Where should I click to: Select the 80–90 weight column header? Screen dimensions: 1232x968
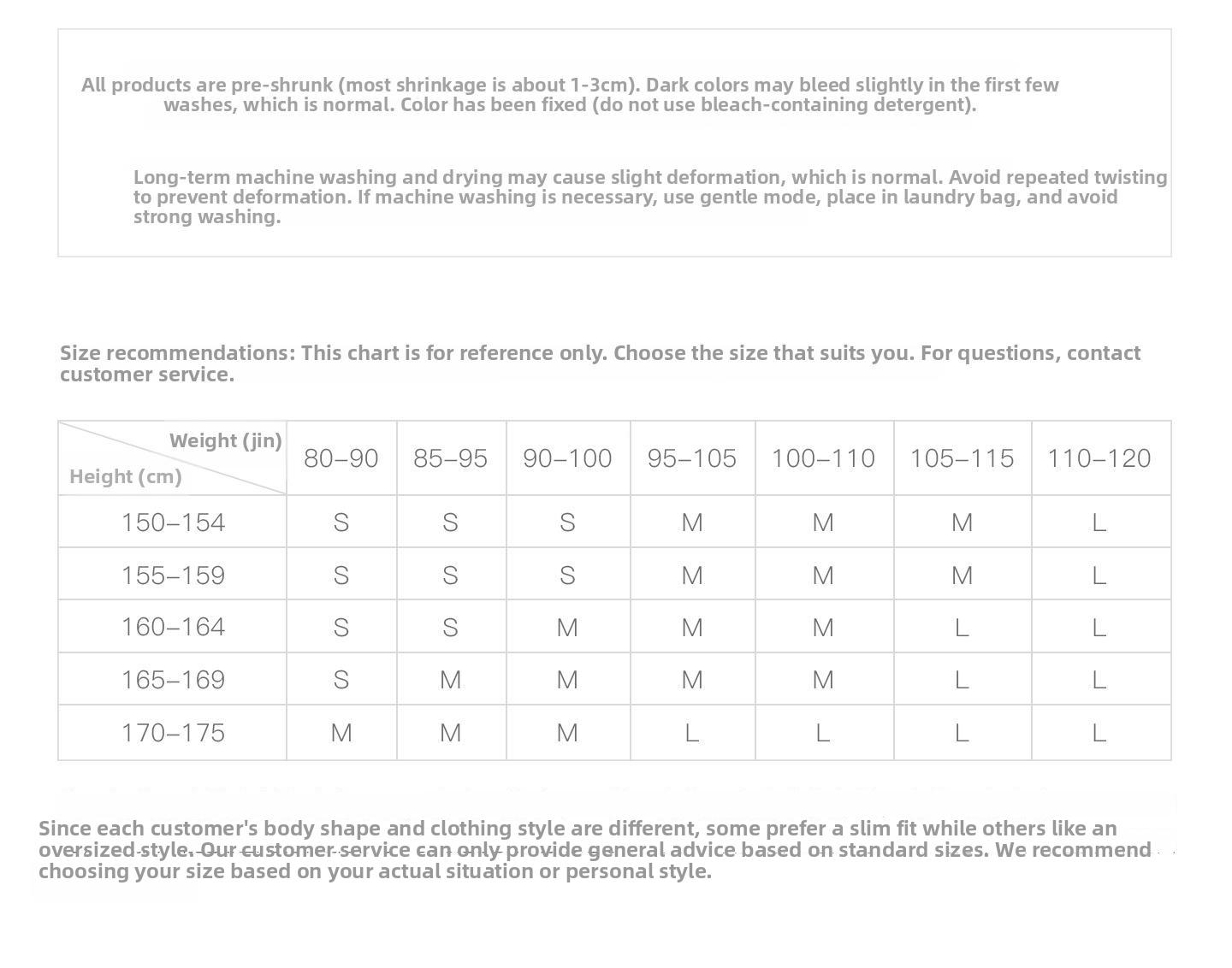[341, 458]
